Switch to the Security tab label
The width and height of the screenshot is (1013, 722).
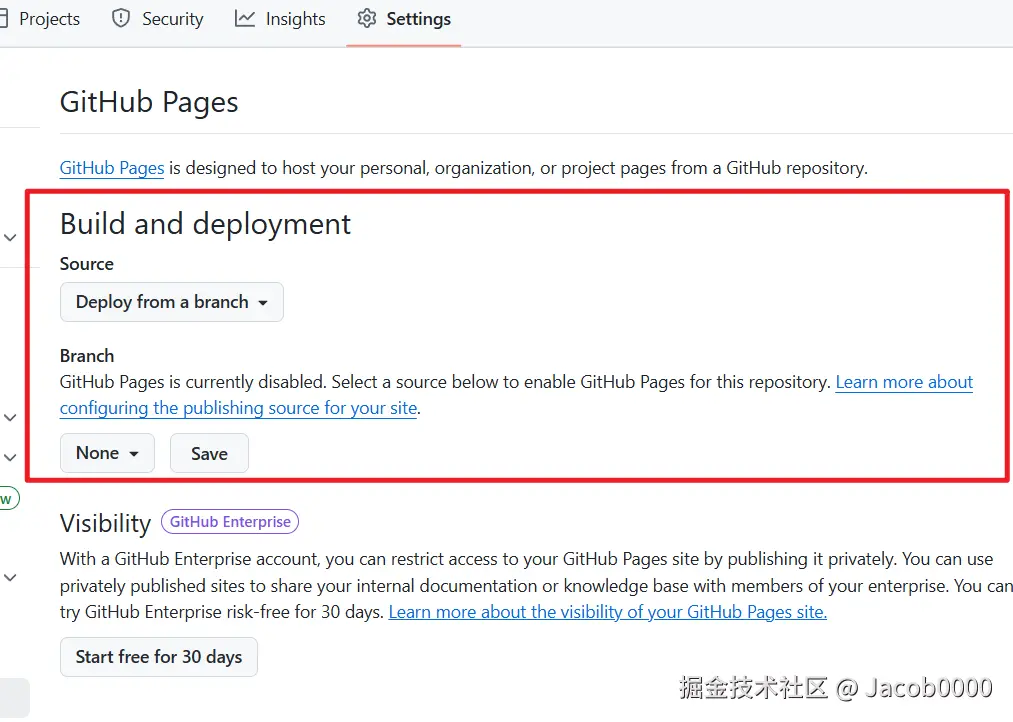pos(172,19)
